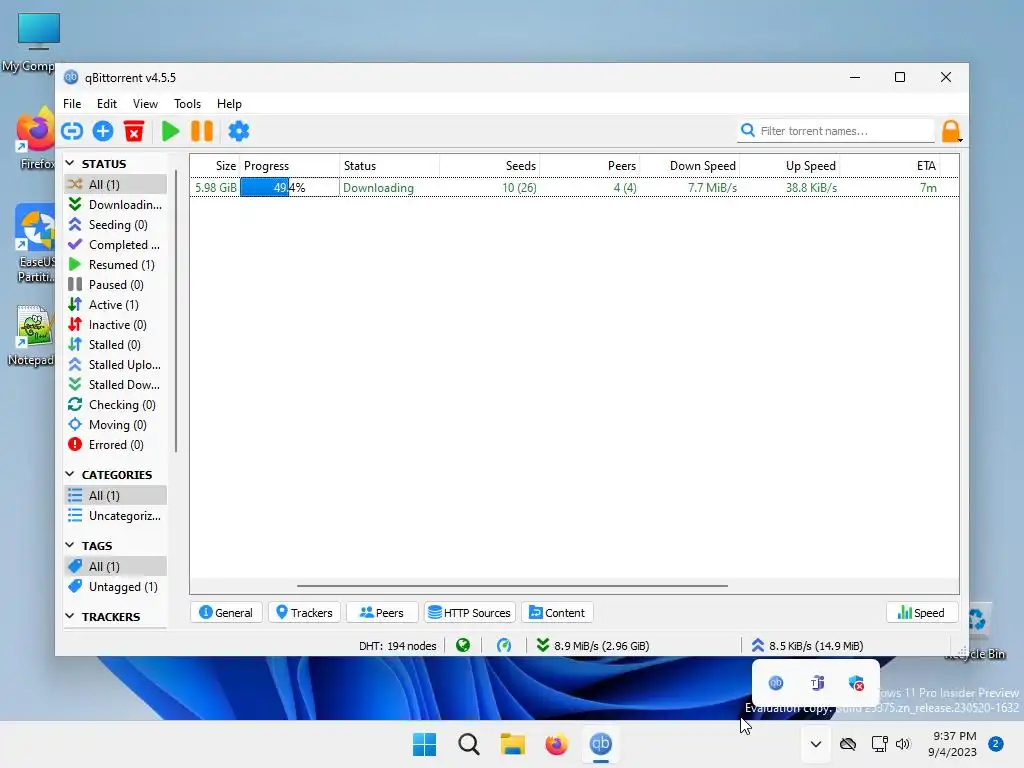
Task: Select the Stalled Uploading filter
Action: [116, 364]
